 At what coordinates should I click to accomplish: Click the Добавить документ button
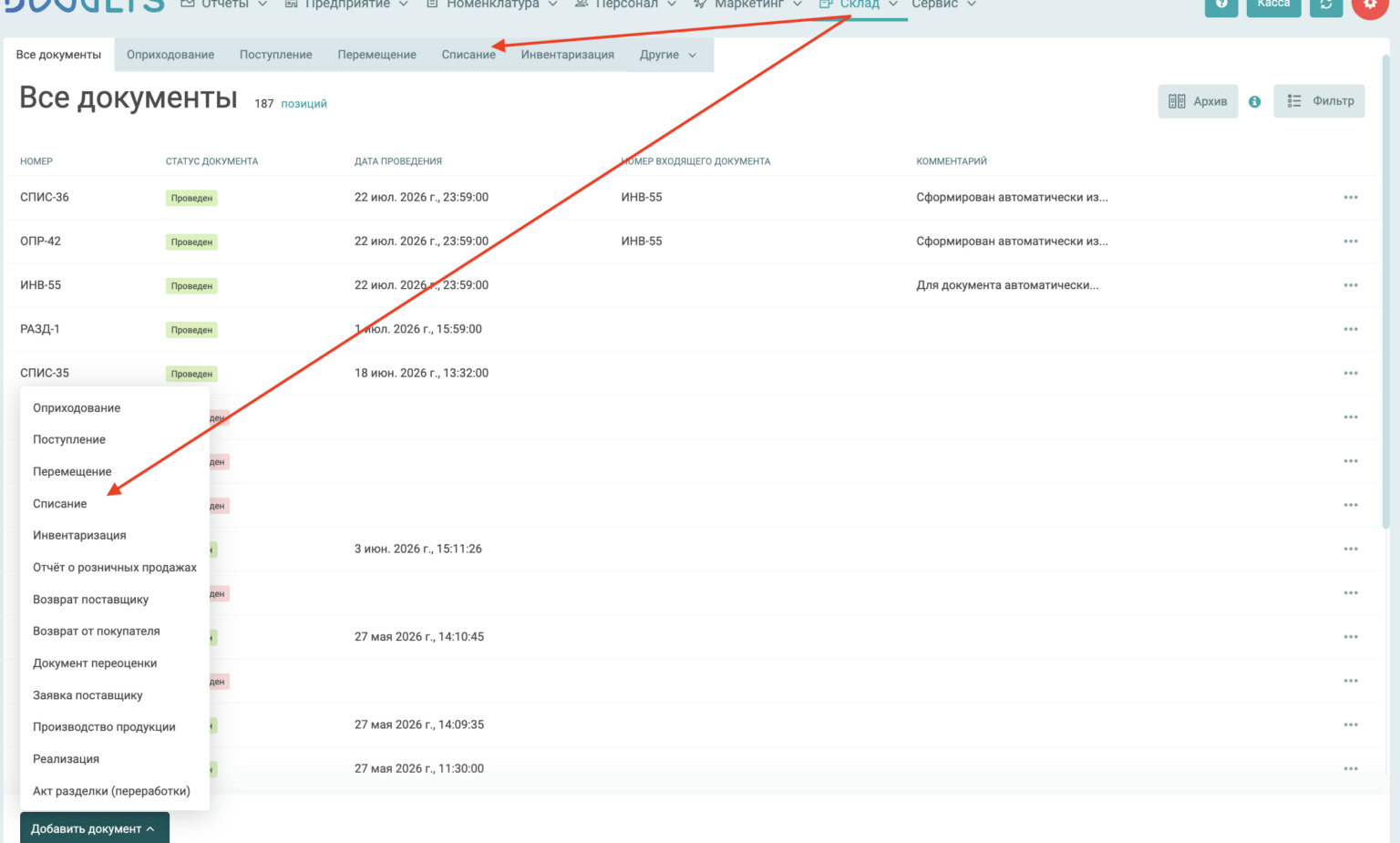pos(95,828)
